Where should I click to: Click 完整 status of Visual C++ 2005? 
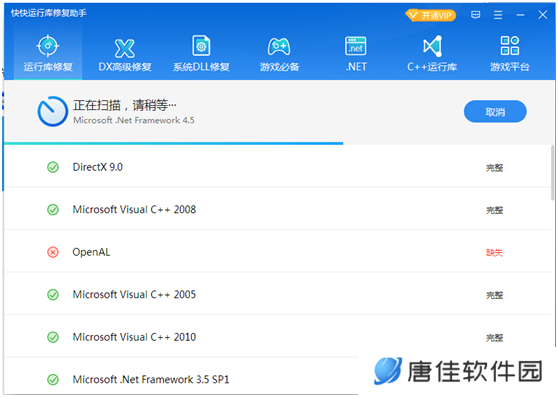[494, 295]
